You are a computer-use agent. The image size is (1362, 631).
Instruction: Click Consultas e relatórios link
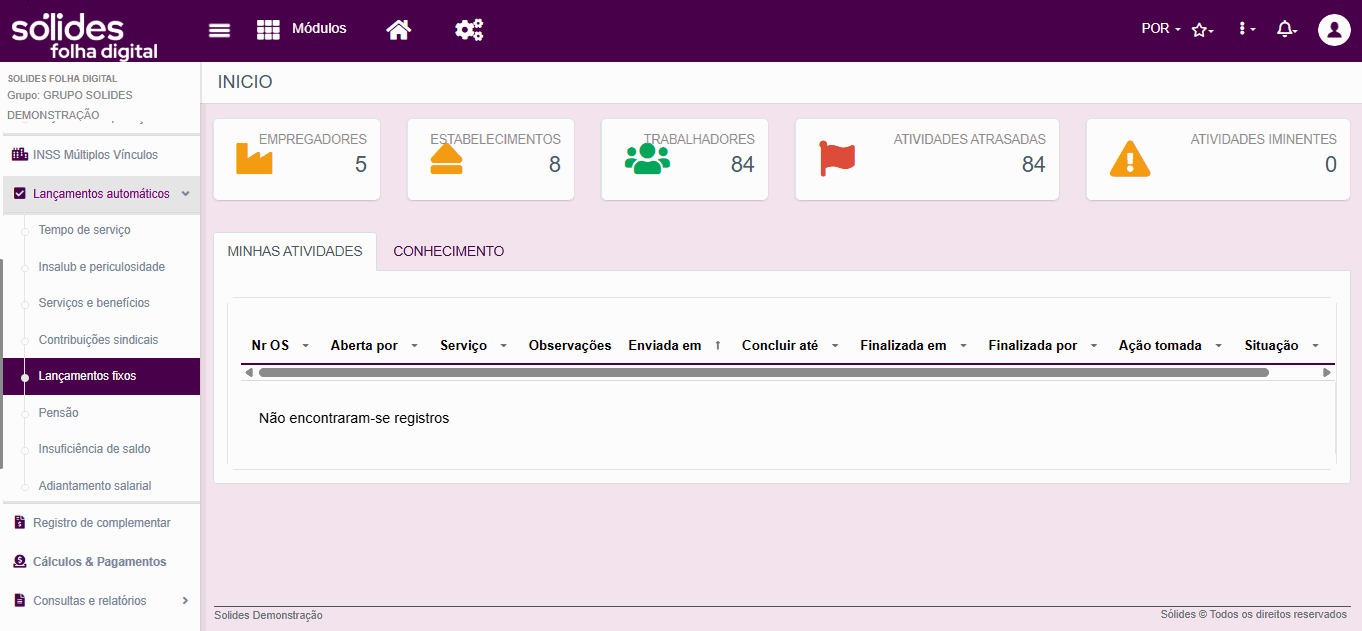[x=90, y=601]
